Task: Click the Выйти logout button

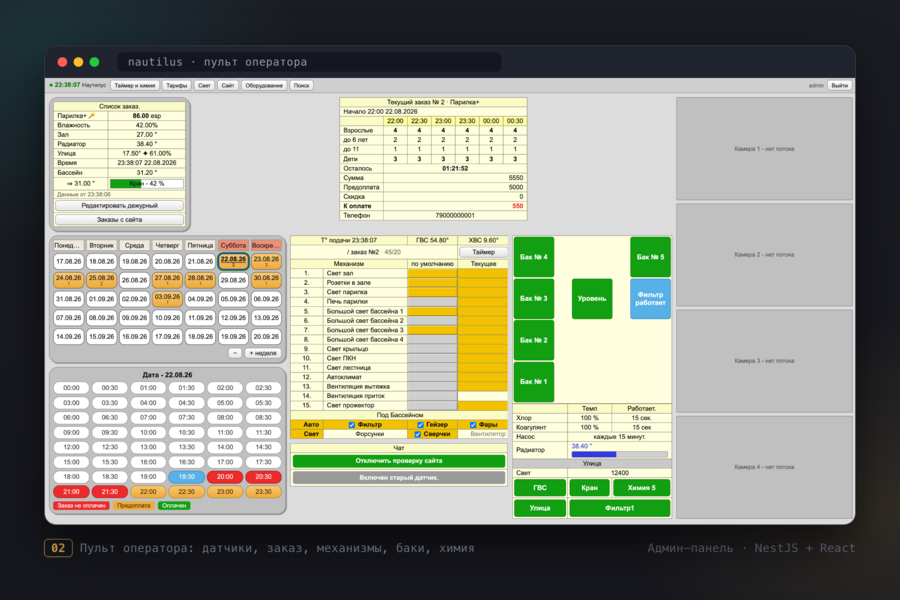Action: (x=840, y=86)
